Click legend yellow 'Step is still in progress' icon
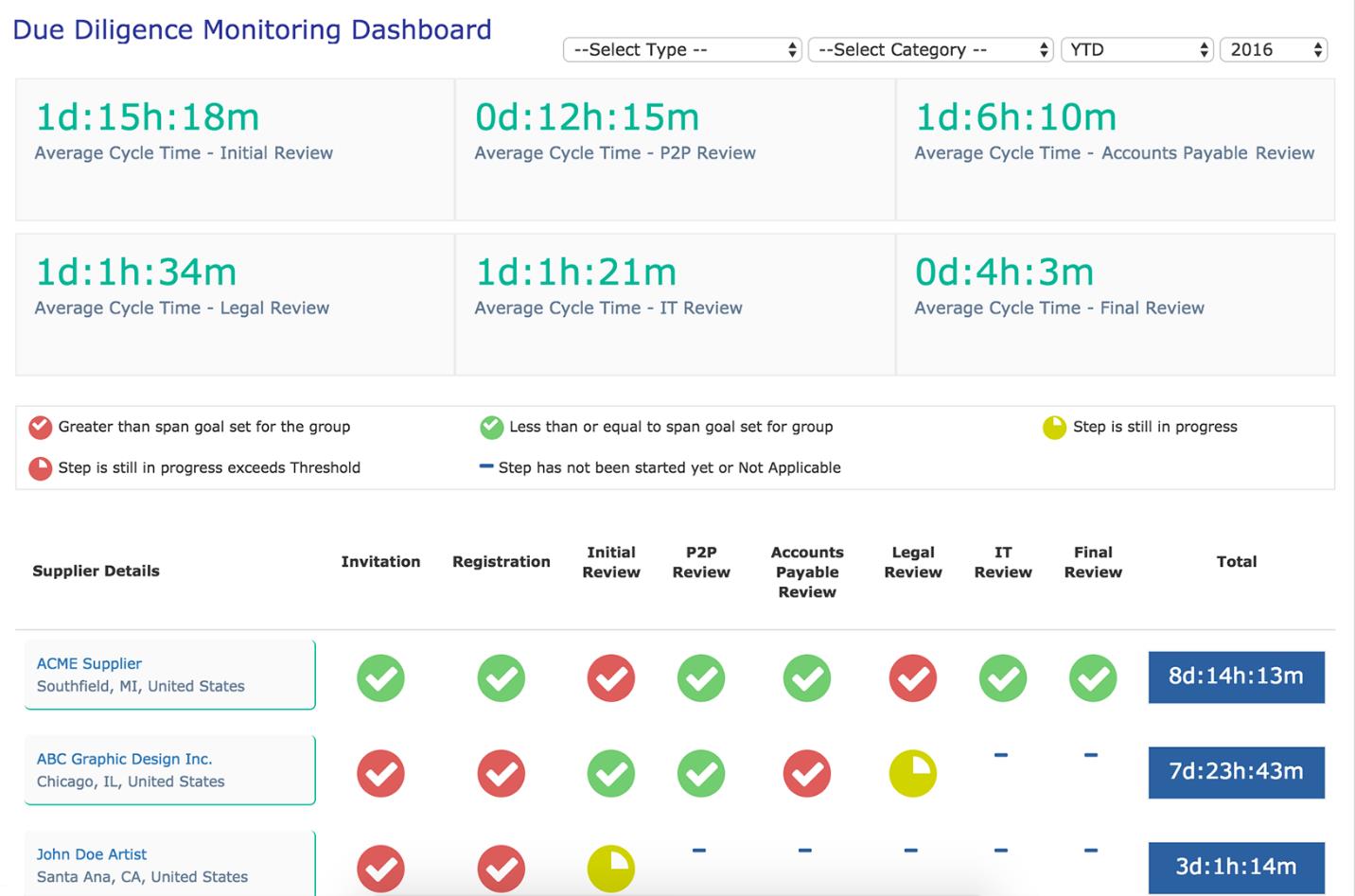 pyautogui.click(x=1054, y=428)
